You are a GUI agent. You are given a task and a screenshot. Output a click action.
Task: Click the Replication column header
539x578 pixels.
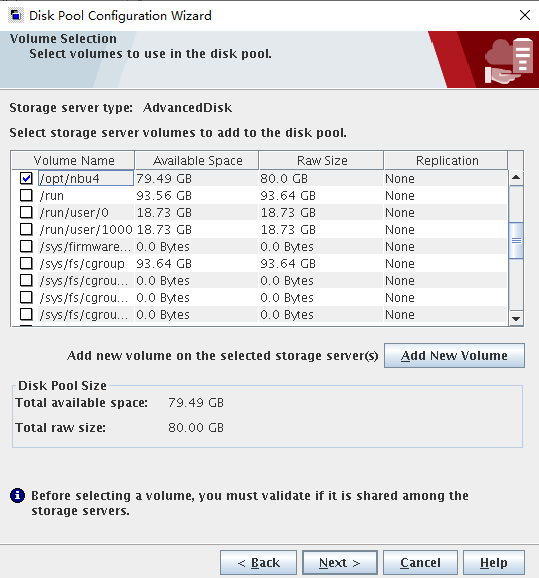(446, 161)
